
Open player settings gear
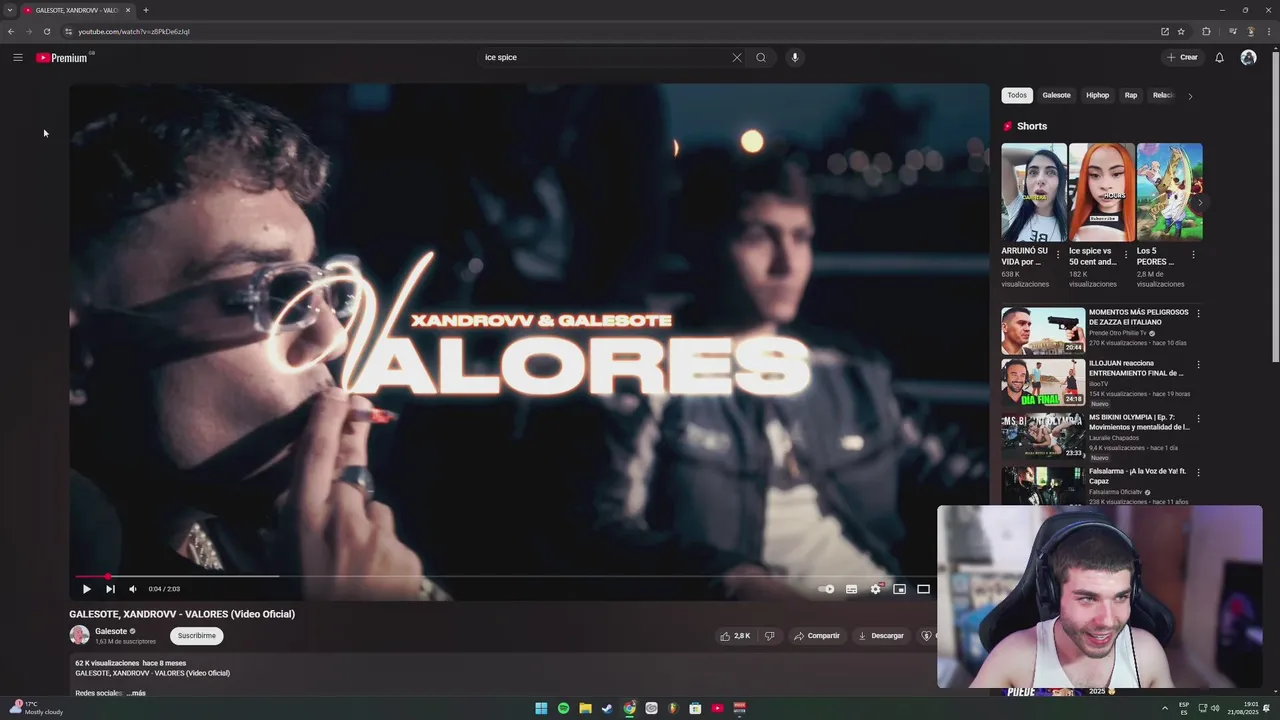coord(875,589)
